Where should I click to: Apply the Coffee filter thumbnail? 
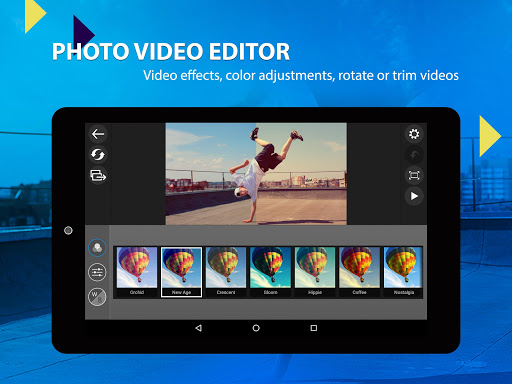click(x=359, y=271)
